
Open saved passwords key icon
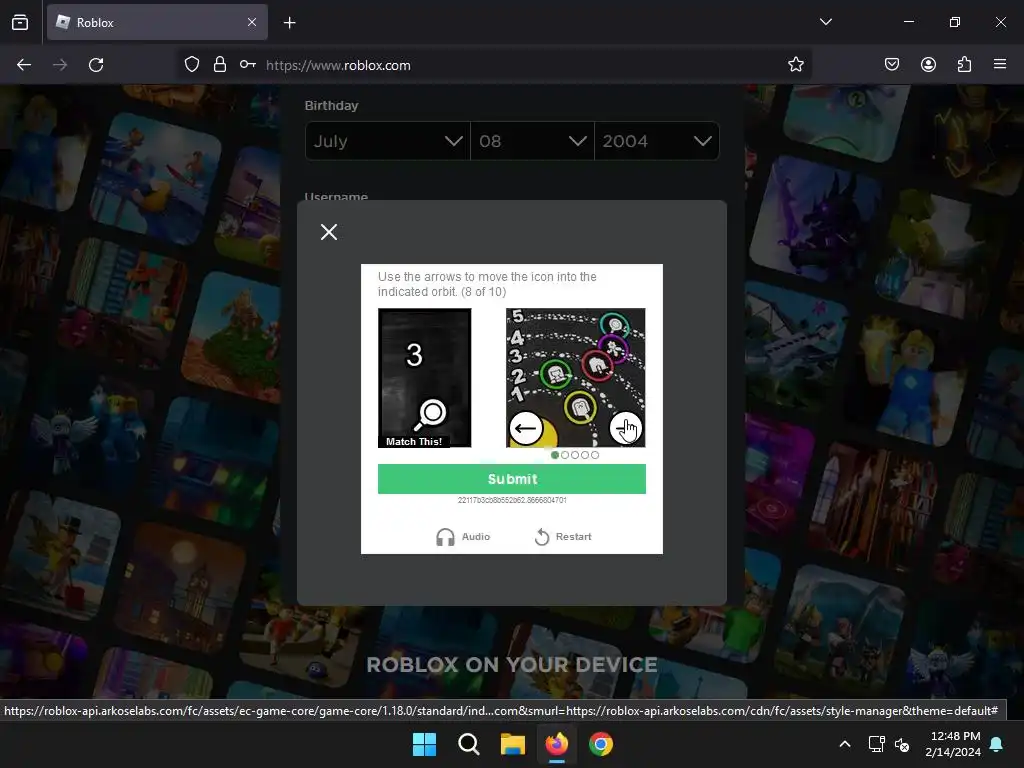pyautogui.click(x=248, y=65)
